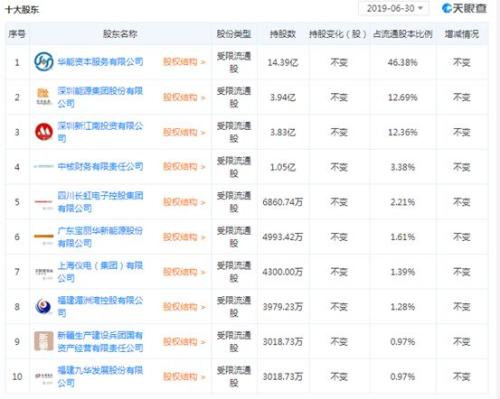The width and height of the screenshot is (500, 399).
Task: Click the 华能资本服务有限公司 logo icon
Action: pos(44,62)
